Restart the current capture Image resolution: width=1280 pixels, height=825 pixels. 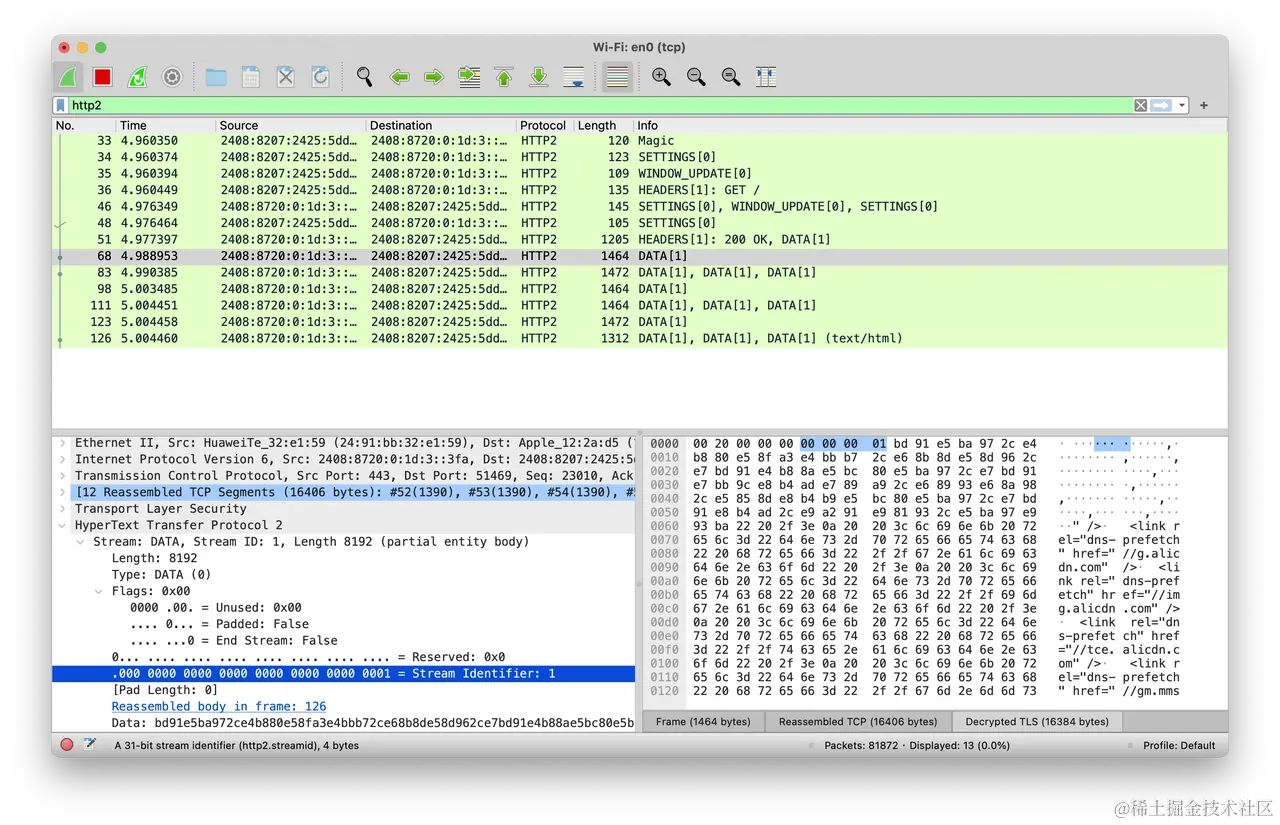(137, 77)
